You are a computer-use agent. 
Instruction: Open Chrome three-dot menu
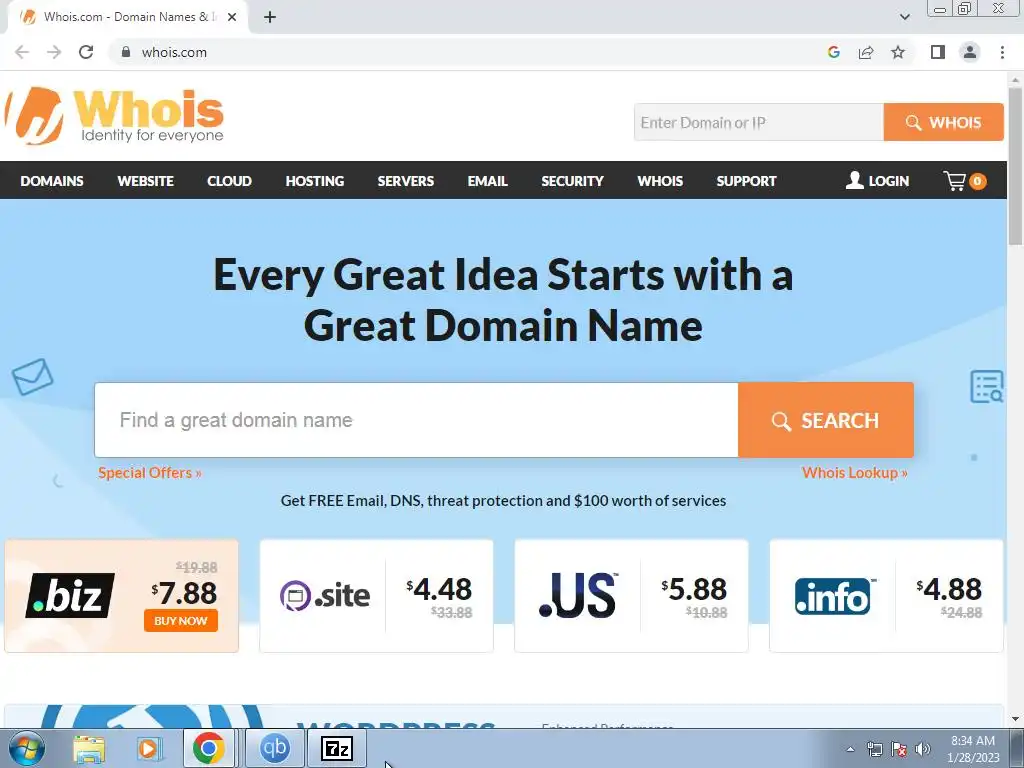point(1002,52)
